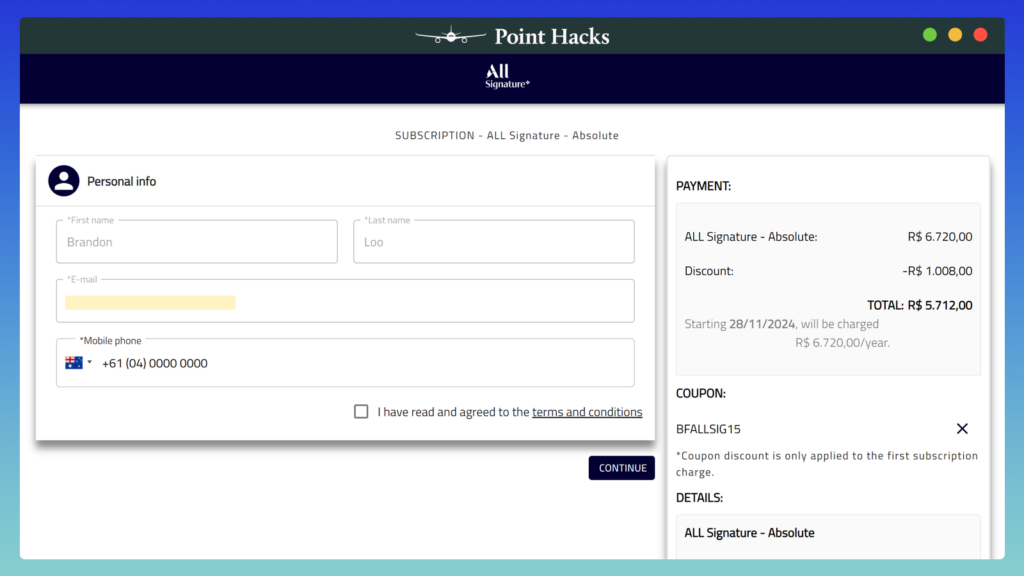
Task: Open the country code dropdown next to the flag
Action: (92, 362)
